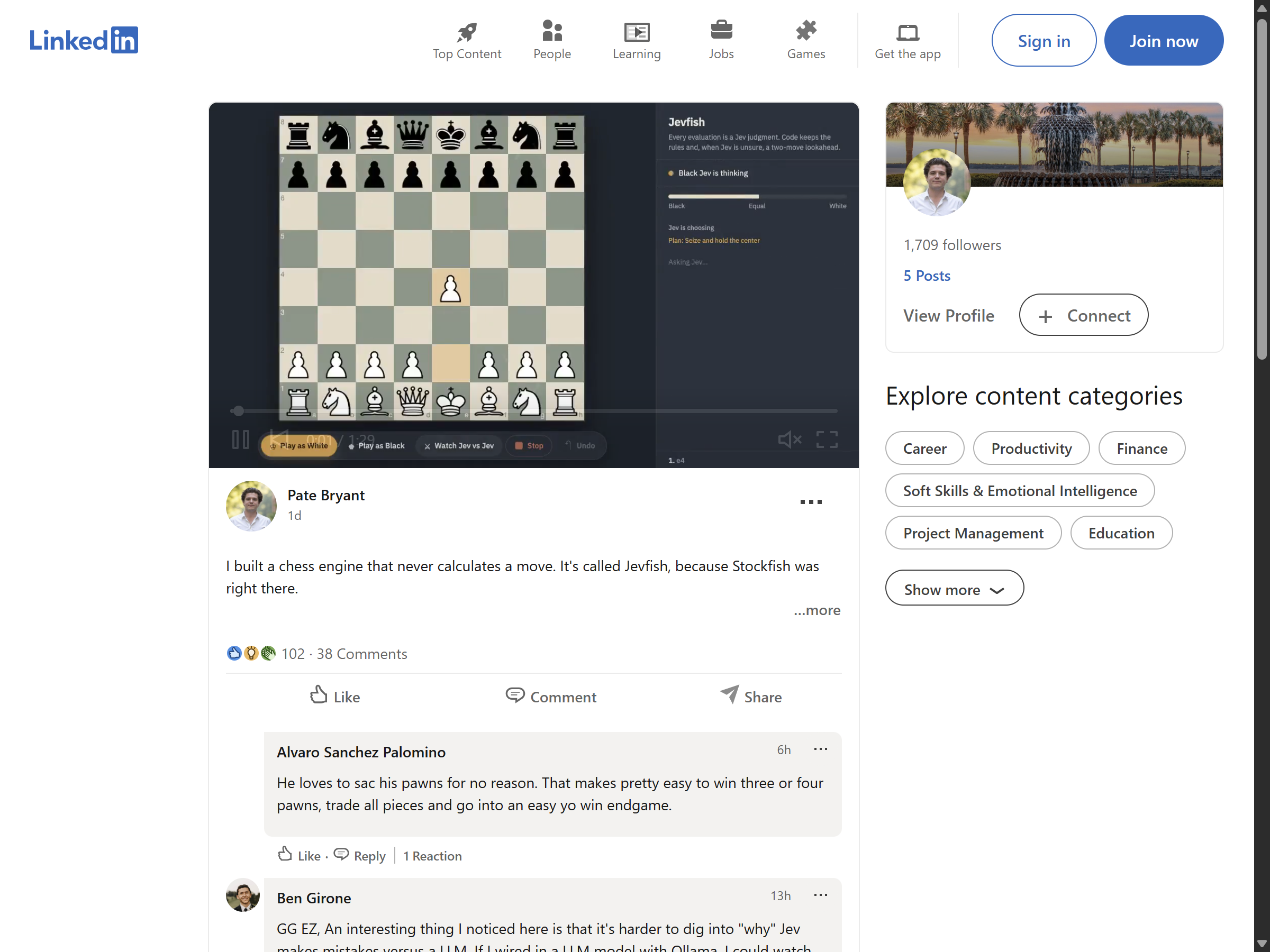
Task: Click the post reaction emoji icons
Action: click(x=251, y=654)
